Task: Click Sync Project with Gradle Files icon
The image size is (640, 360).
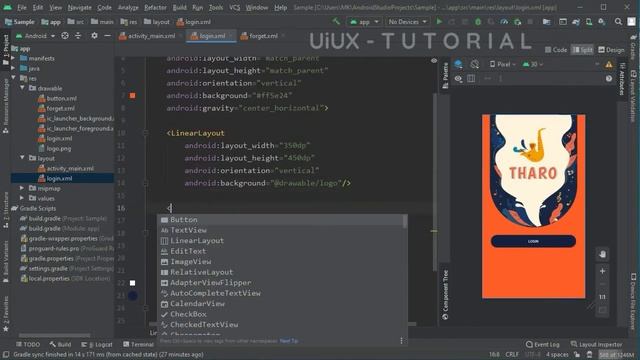Action: coord(576,22)
